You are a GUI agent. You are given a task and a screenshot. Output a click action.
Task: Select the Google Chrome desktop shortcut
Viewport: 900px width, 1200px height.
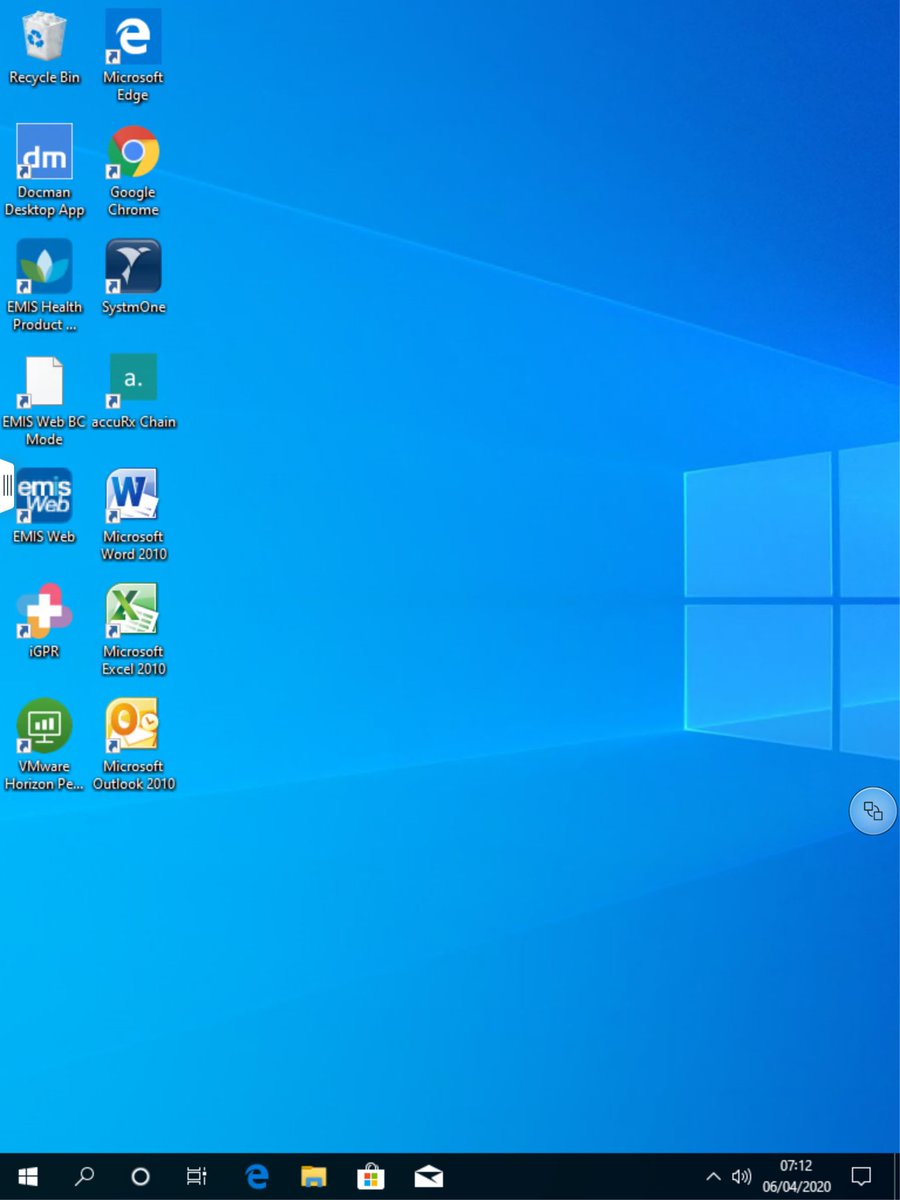pyautogui.click(x=133, y=171)
